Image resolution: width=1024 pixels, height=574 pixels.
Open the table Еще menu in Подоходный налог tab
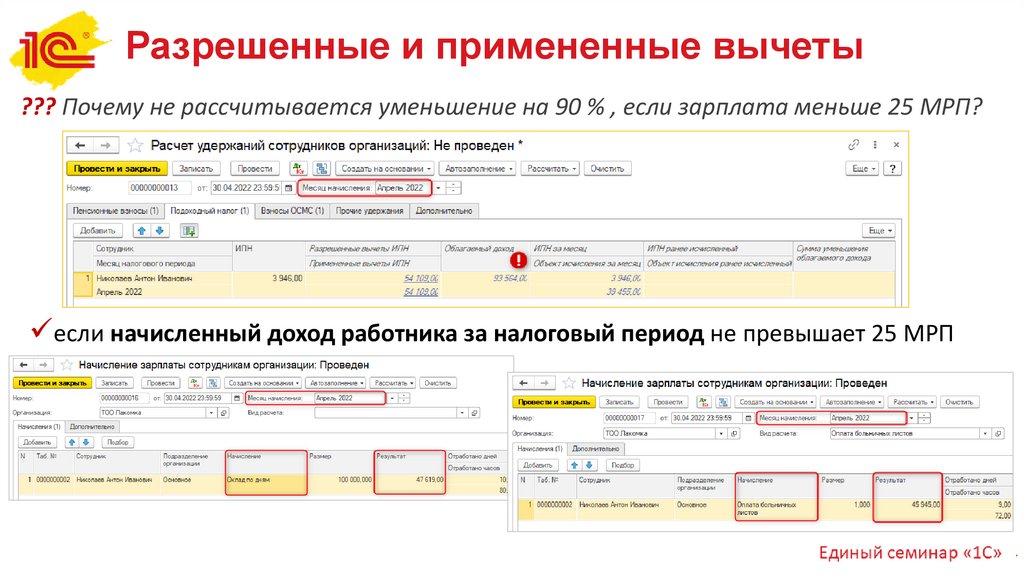pyautogui.click(x=880, y=231)
